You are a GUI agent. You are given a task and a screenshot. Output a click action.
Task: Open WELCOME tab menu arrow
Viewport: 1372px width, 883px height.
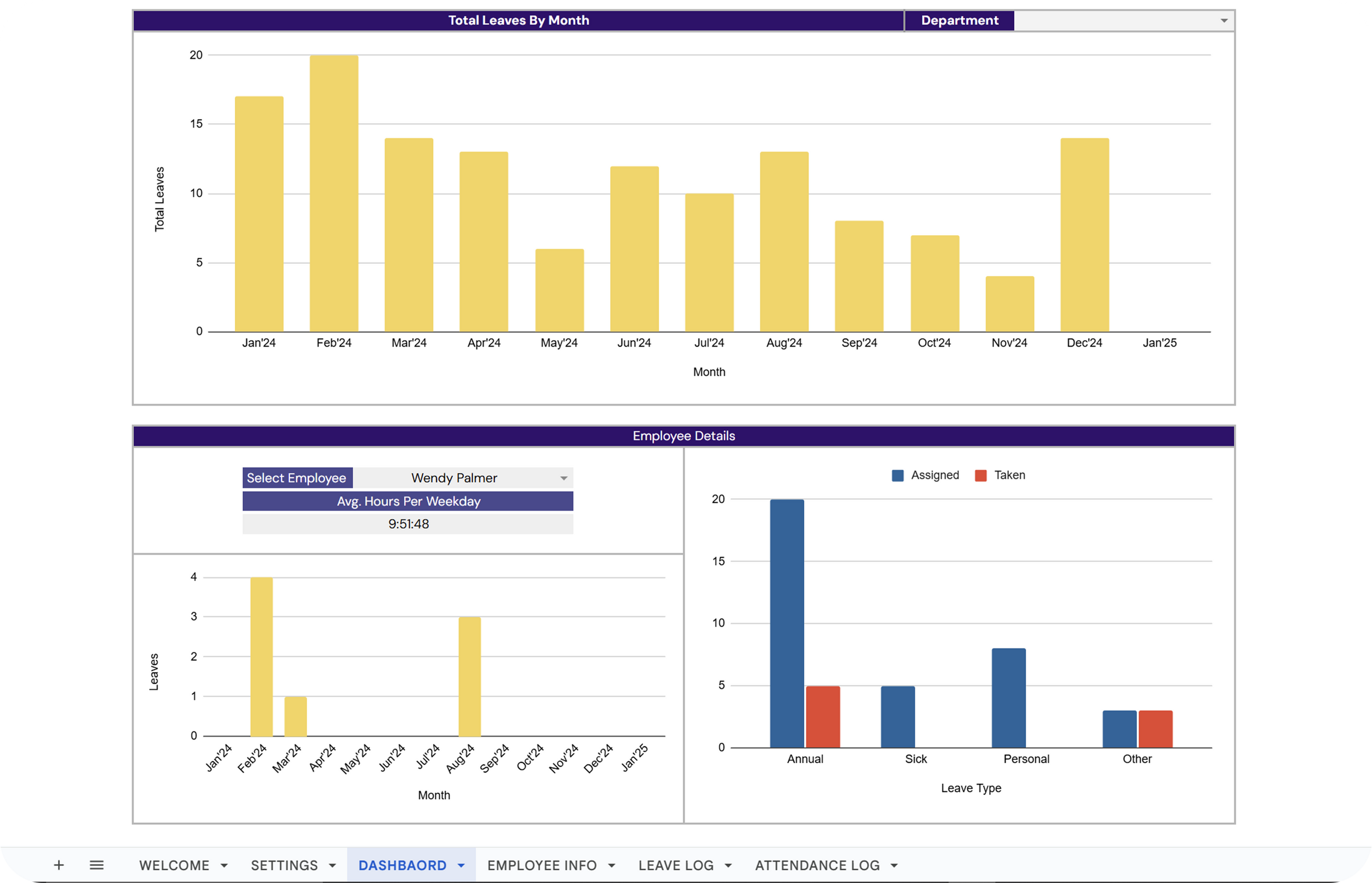tap(224, 866)
